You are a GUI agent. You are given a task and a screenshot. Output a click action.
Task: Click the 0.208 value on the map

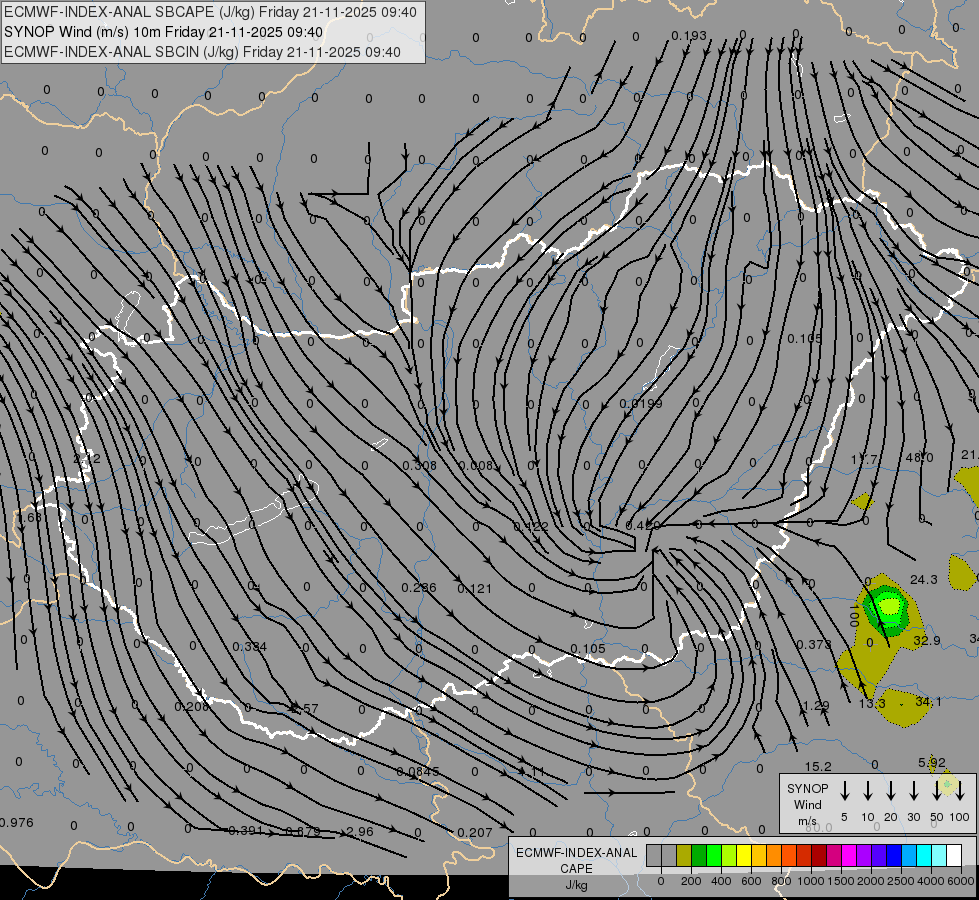[x=192, y=707]
